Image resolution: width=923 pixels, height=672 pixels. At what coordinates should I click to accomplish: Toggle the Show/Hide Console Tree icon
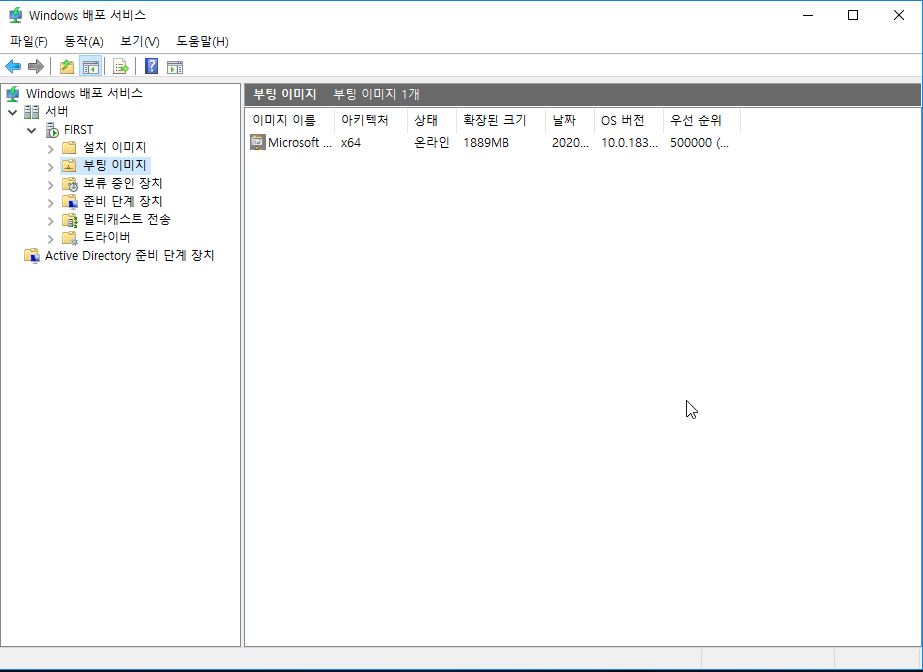pos(91,66)
